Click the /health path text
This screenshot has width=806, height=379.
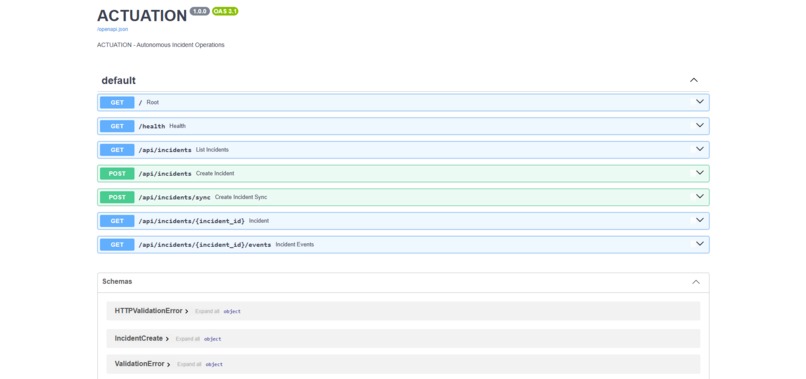pyautogui.click(x=152, y=126)
